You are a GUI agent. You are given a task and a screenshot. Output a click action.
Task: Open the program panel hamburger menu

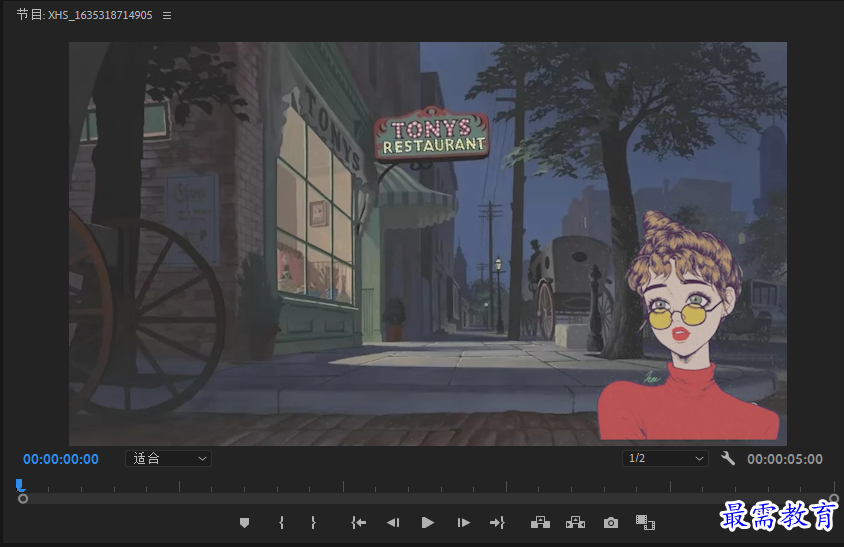167,16
